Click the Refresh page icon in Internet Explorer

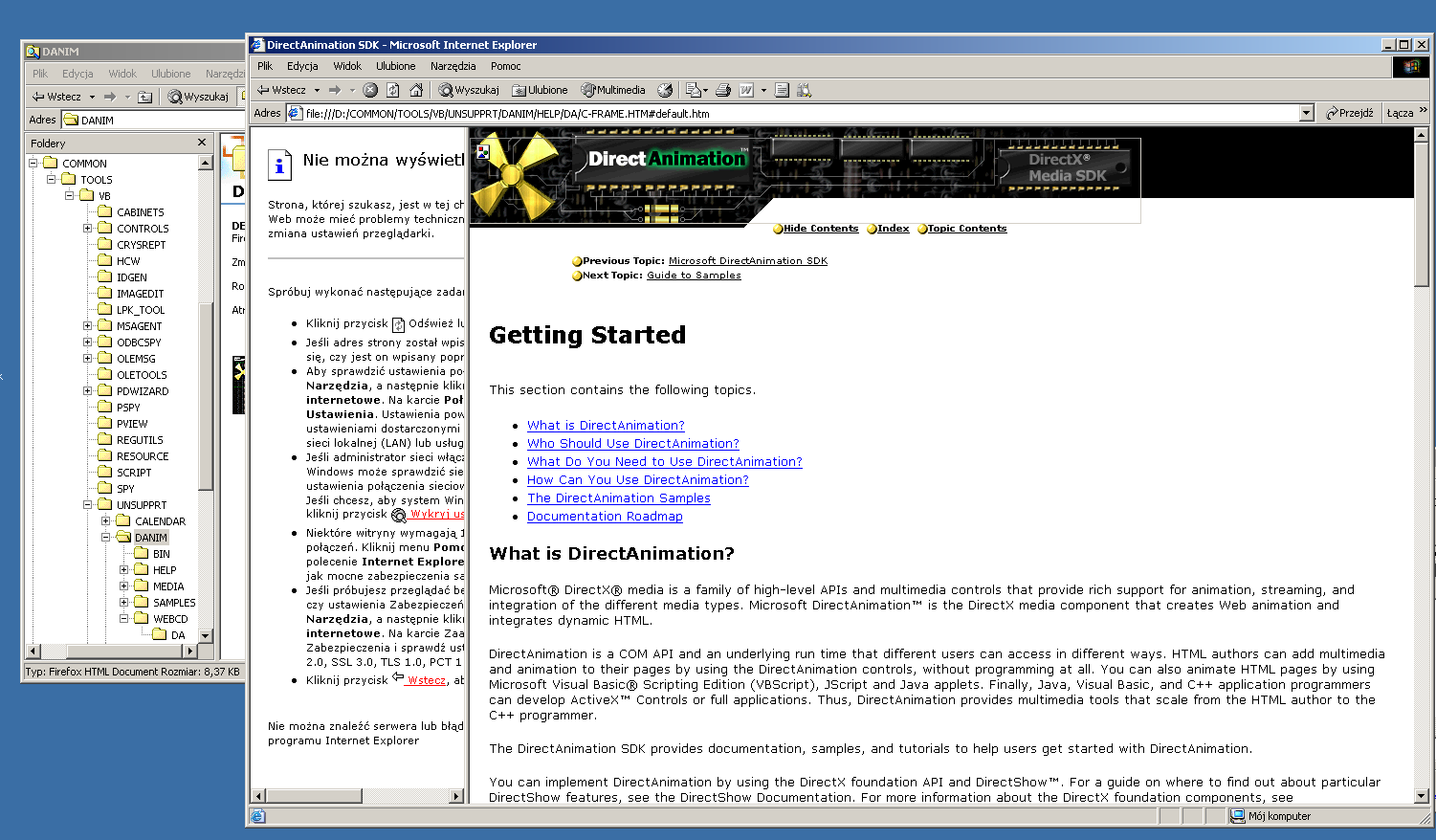point(393,90)
